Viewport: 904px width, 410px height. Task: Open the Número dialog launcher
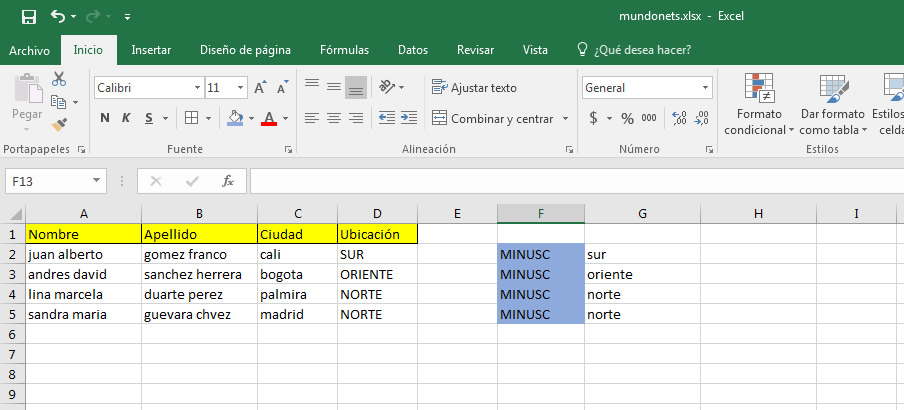pos(709,150)
